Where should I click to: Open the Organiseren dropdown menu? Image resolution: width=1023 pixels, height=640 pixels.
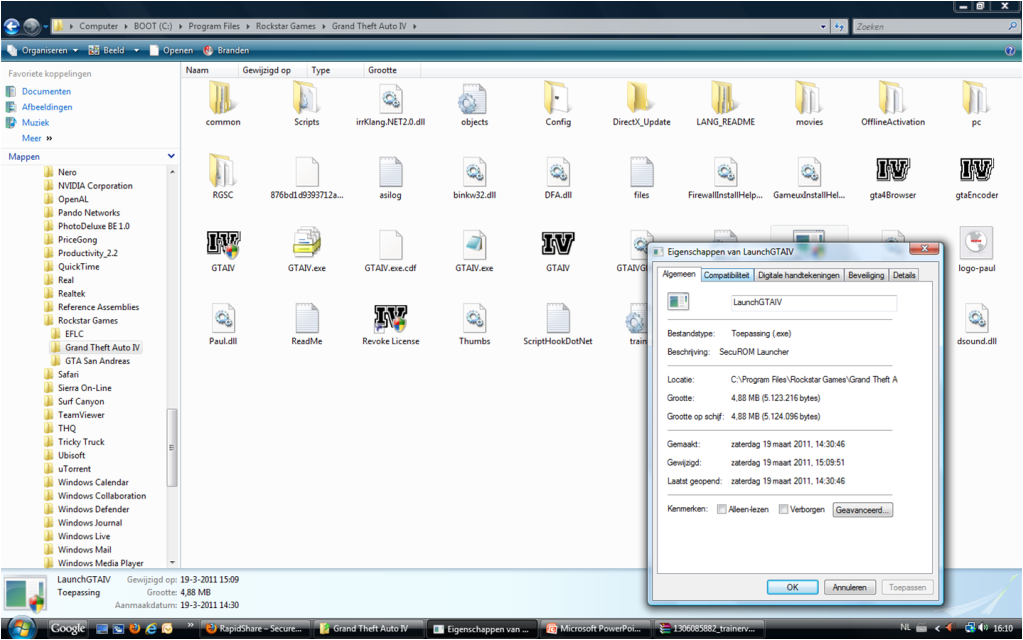point(42,50)
